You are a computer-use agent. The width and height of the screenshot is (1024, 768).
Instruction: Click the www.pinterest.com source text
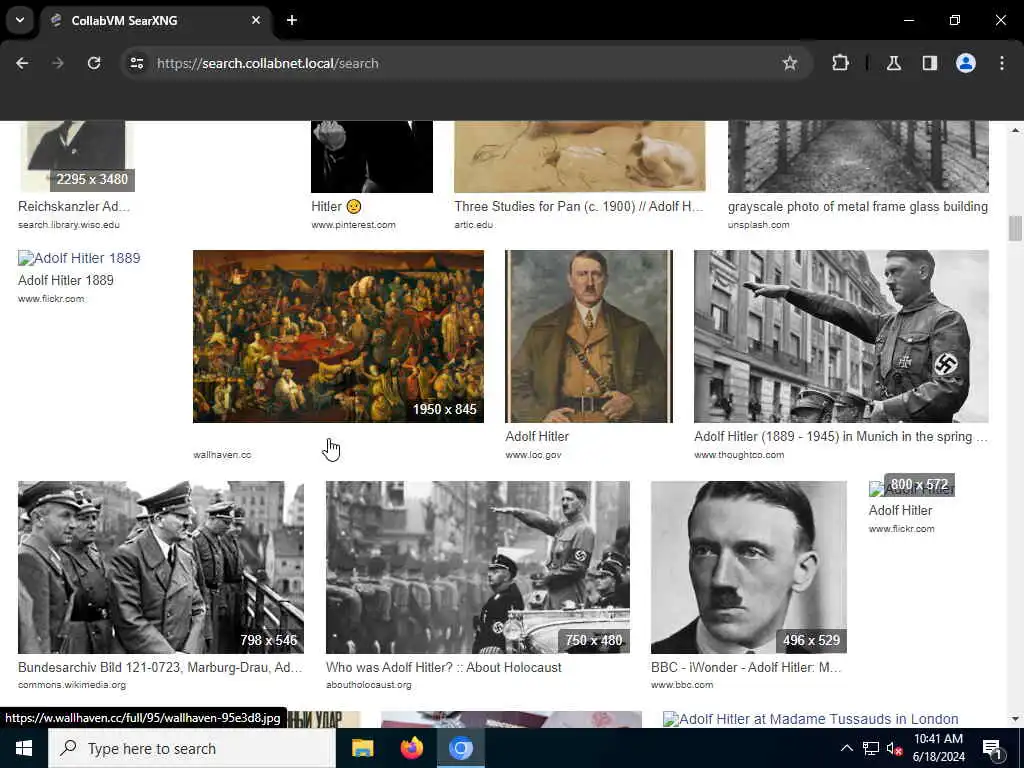pos(353,225)
